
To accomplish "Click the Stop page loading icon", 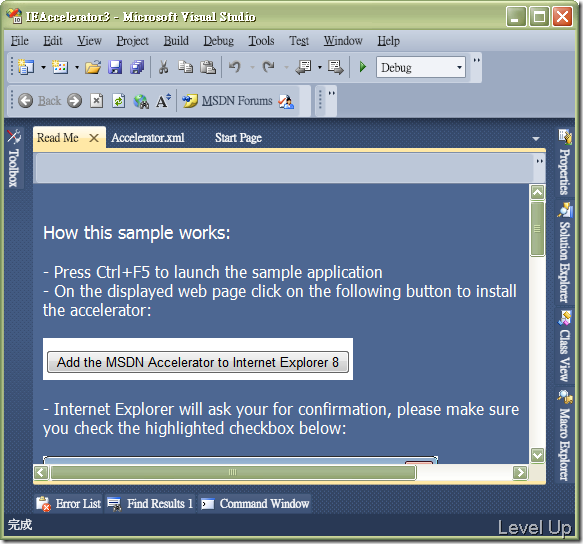I will pos(96,101).
